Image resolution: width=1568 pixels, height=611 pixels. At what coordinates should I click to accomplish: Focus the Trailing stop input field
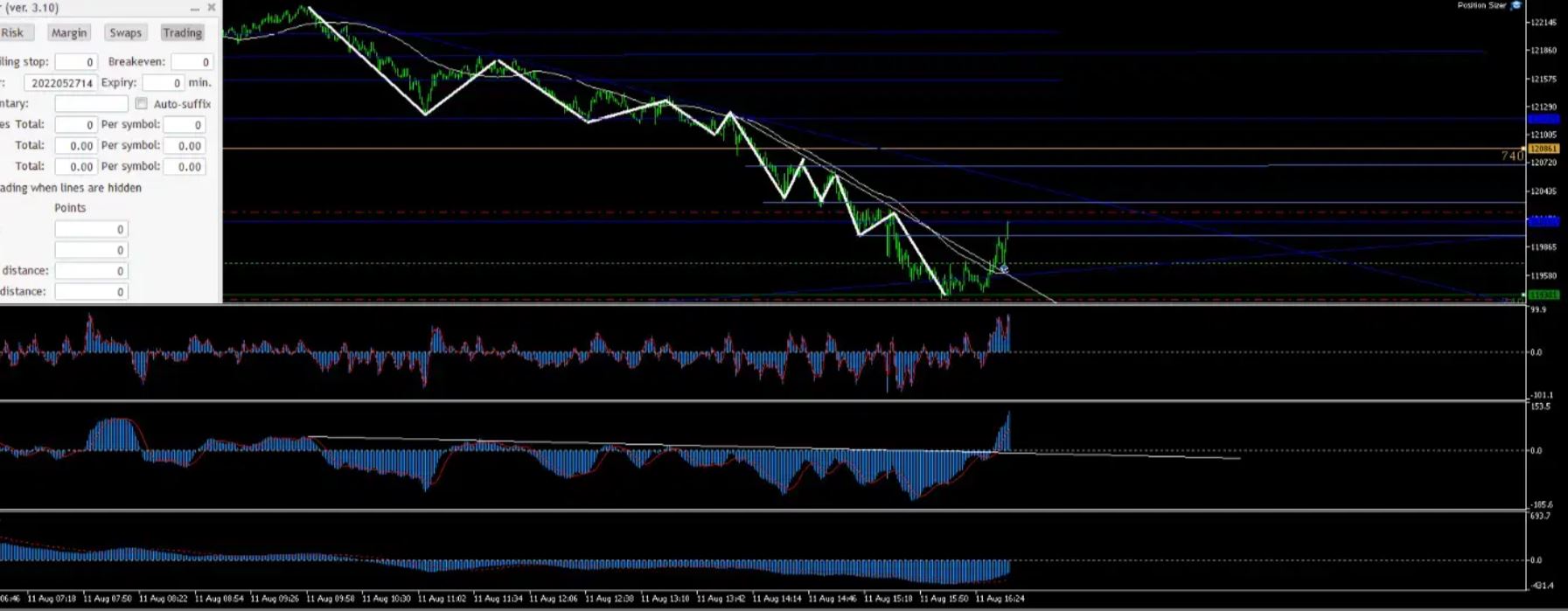[76, 62]
